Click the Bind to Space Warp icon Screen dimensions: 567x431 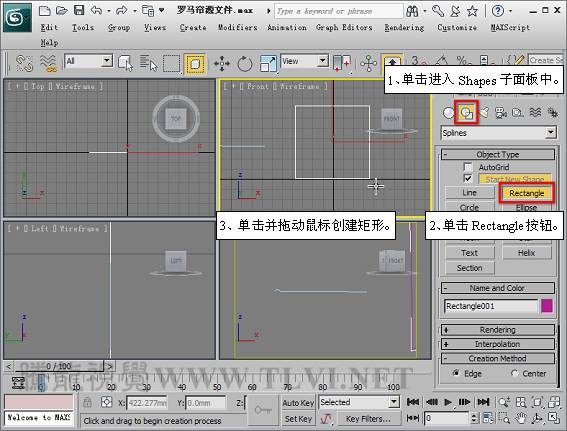(48, 63)
